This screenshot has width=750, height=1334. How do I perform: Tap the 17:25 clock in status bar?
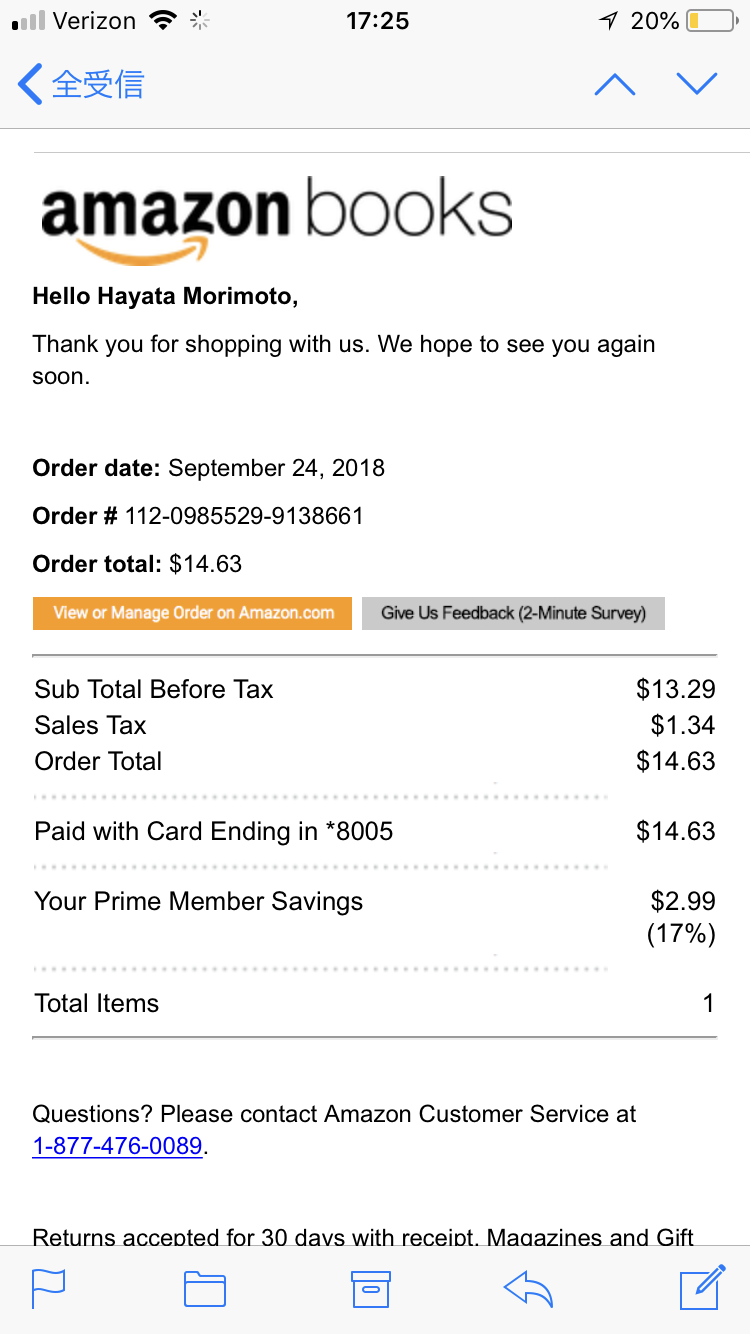(x=377, y=21)
